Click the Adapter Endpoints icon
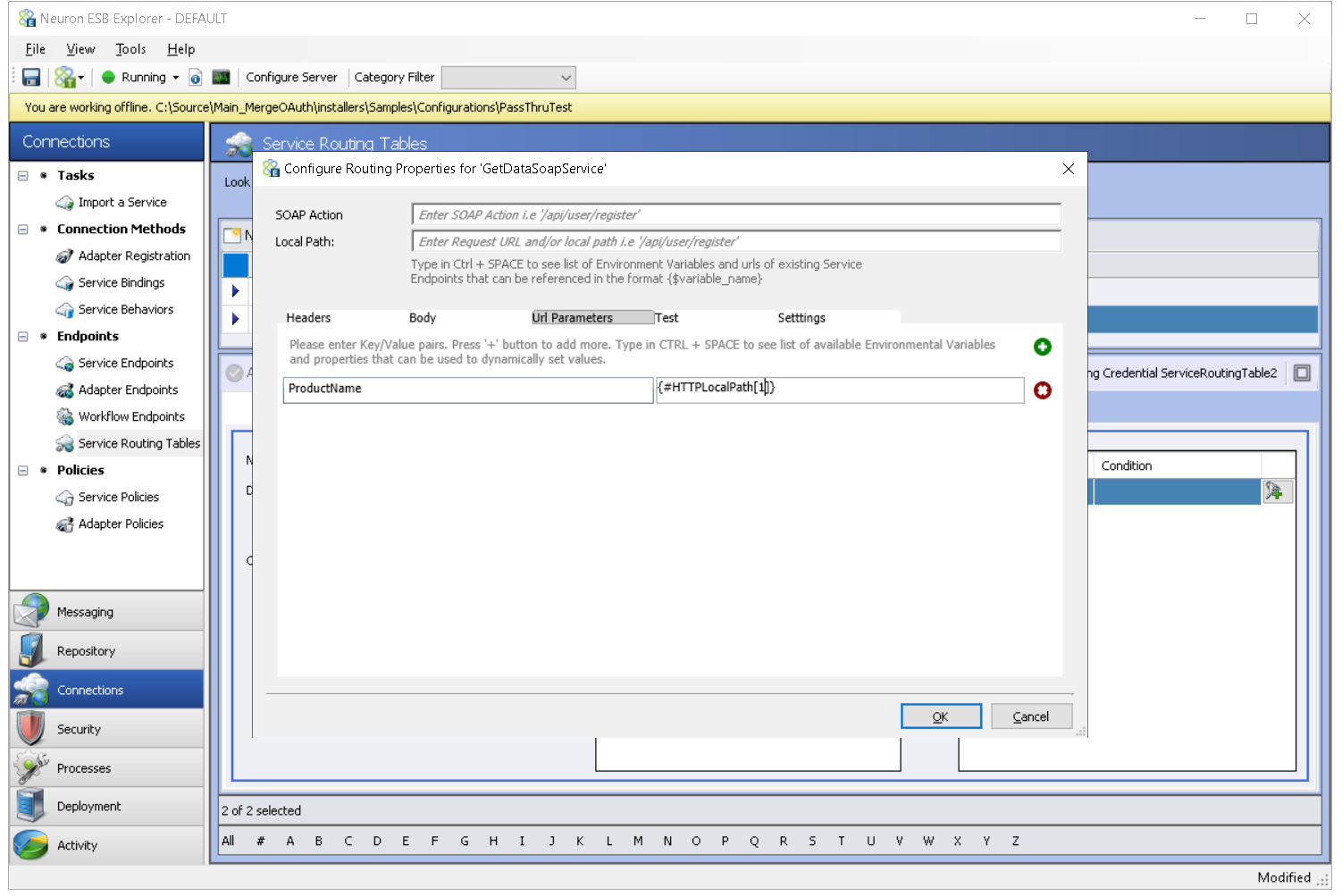 64,390
